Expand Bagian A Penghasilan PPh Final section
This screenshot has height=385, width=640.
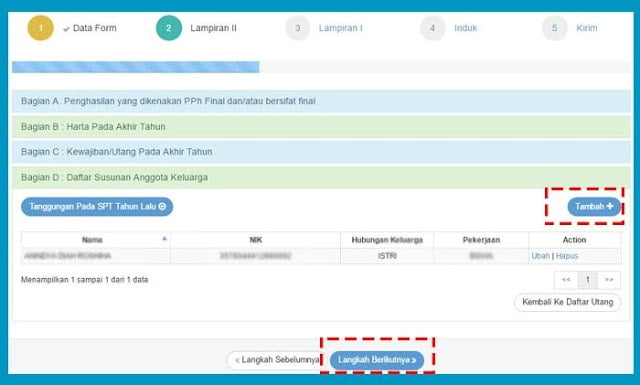coord(321,101)
